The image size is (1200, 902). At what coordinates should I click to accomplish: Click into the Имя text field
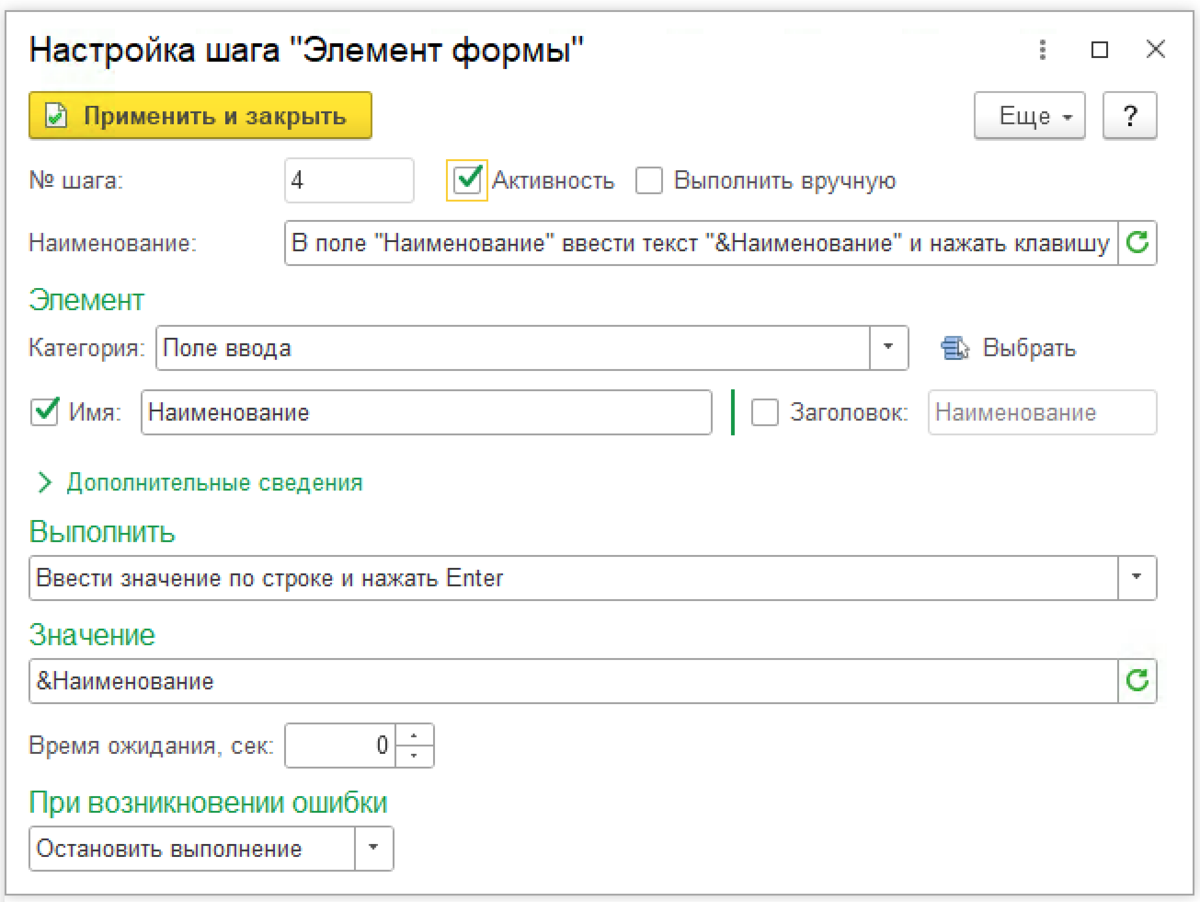point(425,412)
